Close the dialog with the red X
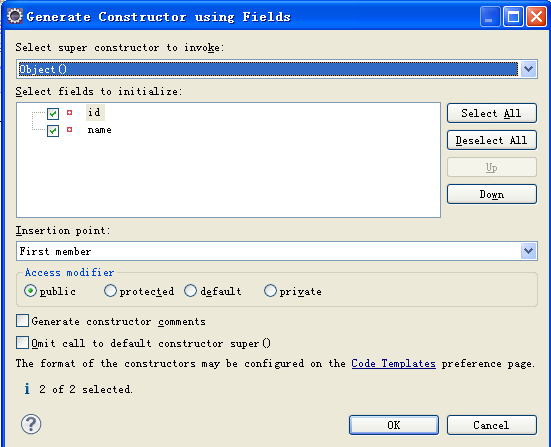 coord(536,17)
